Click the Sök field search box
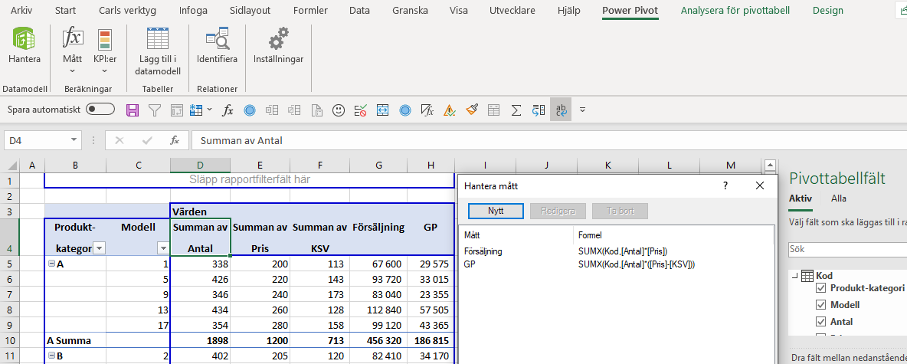This screenshot has height=364, width=908. click(848, 249)
